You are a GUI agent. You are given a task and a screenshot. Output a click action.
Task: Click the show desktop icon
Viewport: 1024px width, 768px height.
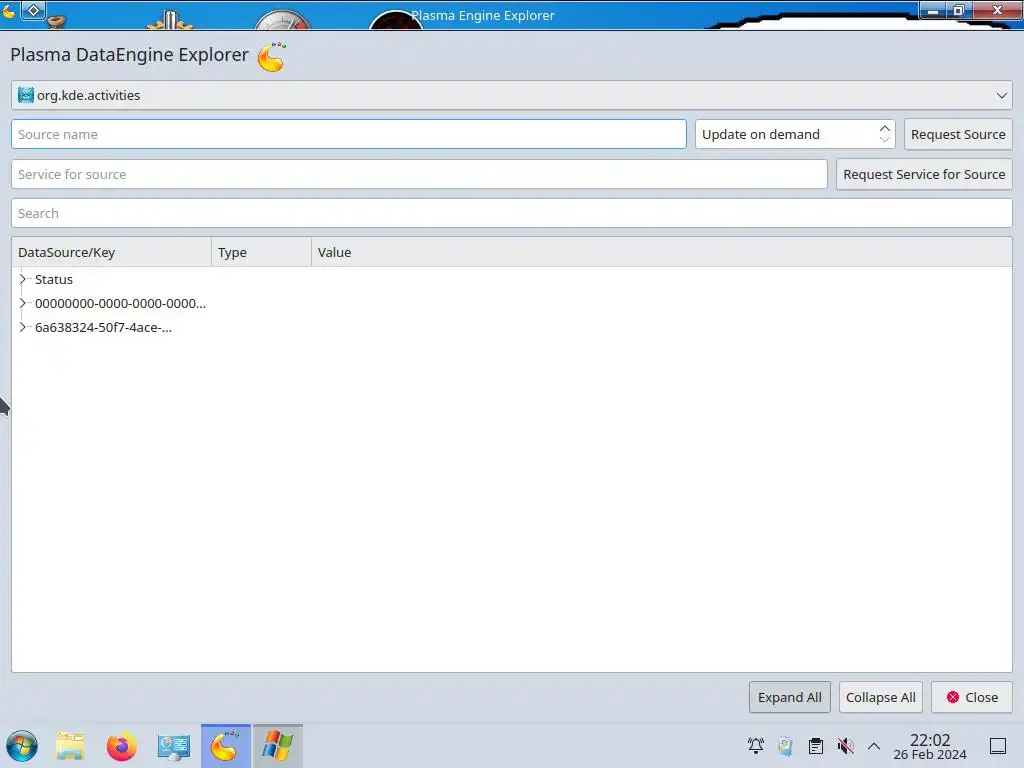point(998,746)
